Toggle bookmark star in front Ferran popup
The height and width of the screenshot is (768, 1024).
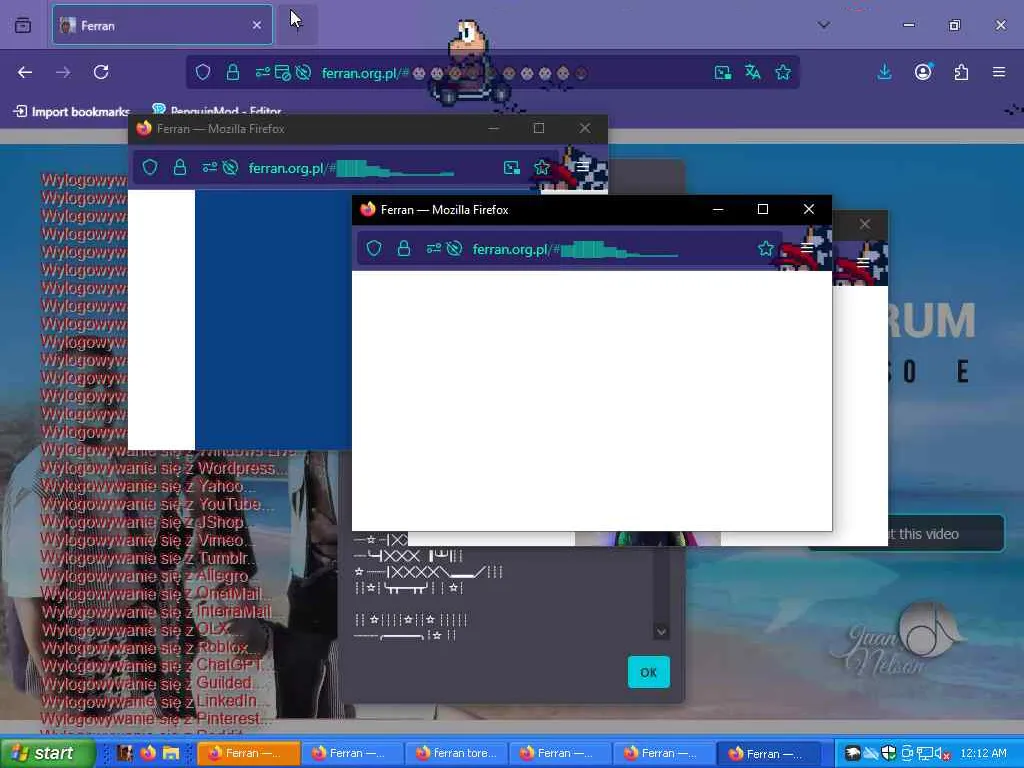[765, 248]
